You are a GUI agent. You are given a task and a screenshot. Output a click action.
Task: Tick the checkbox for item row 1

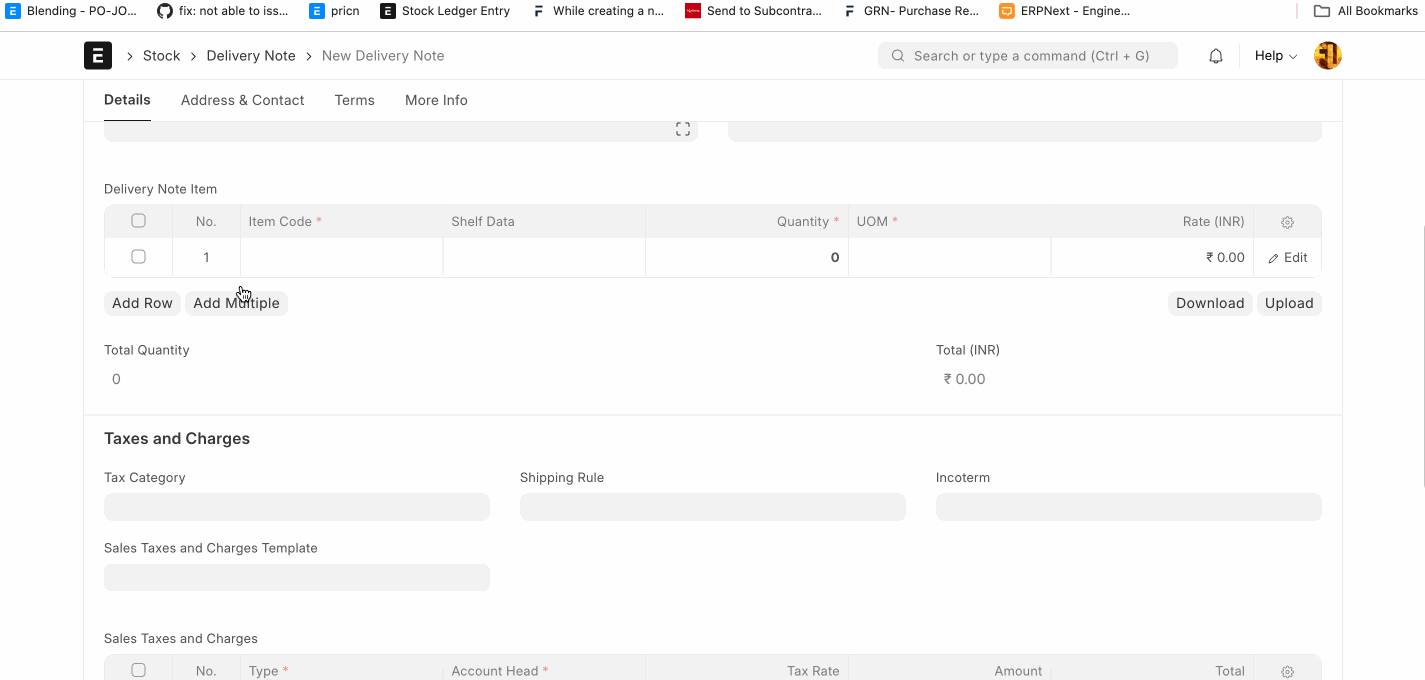pos(138,257)
